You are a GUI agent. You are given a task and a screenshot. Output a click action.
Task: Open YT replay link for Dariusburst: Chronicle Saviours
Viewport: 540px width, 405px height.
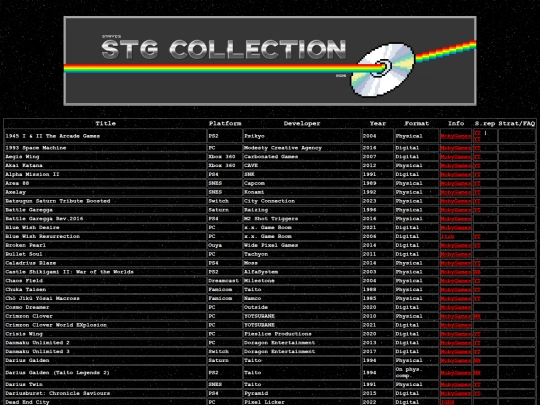[x=477, y=394]
